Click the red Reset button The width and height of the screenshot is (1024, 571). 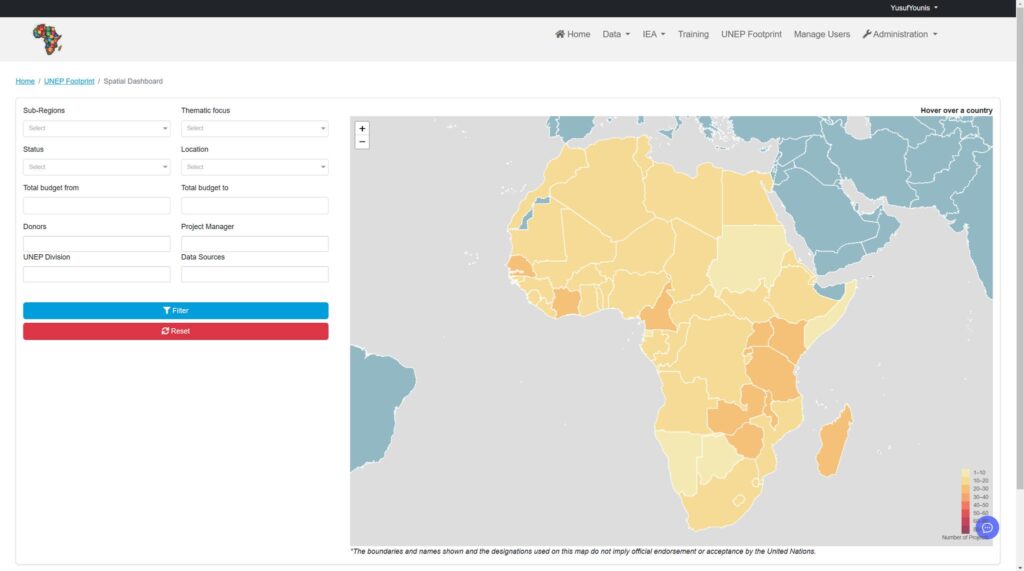[176, 331]
